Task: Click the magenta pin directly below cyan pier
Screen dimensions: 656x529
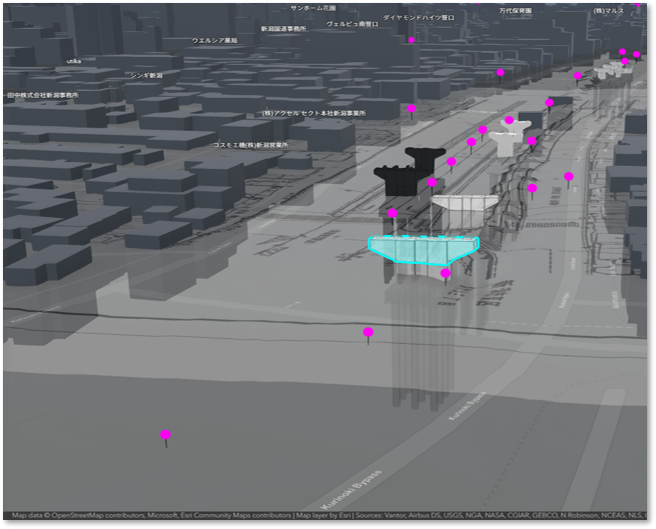Action: (446, 273)
